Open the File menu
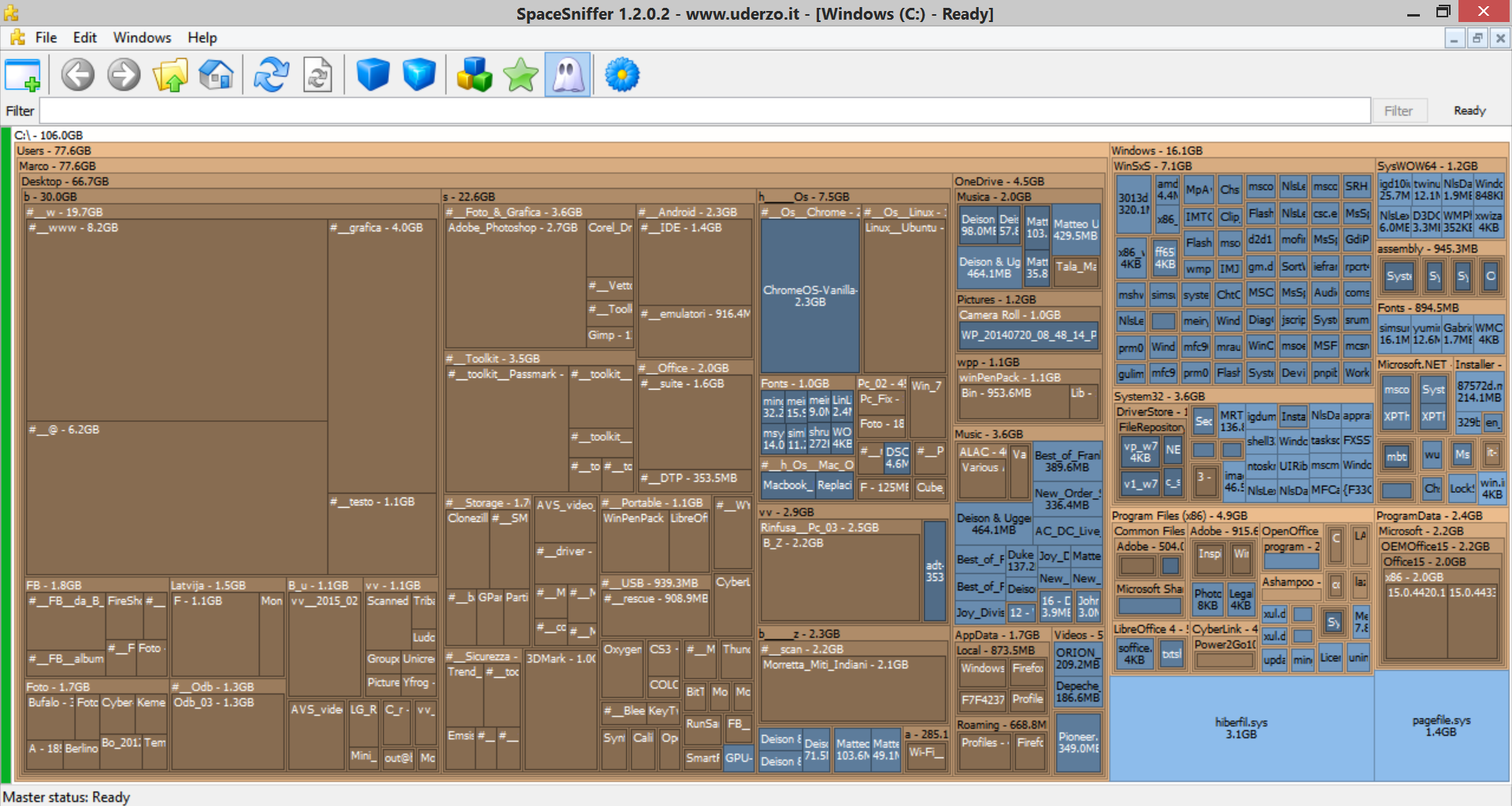 46,38
